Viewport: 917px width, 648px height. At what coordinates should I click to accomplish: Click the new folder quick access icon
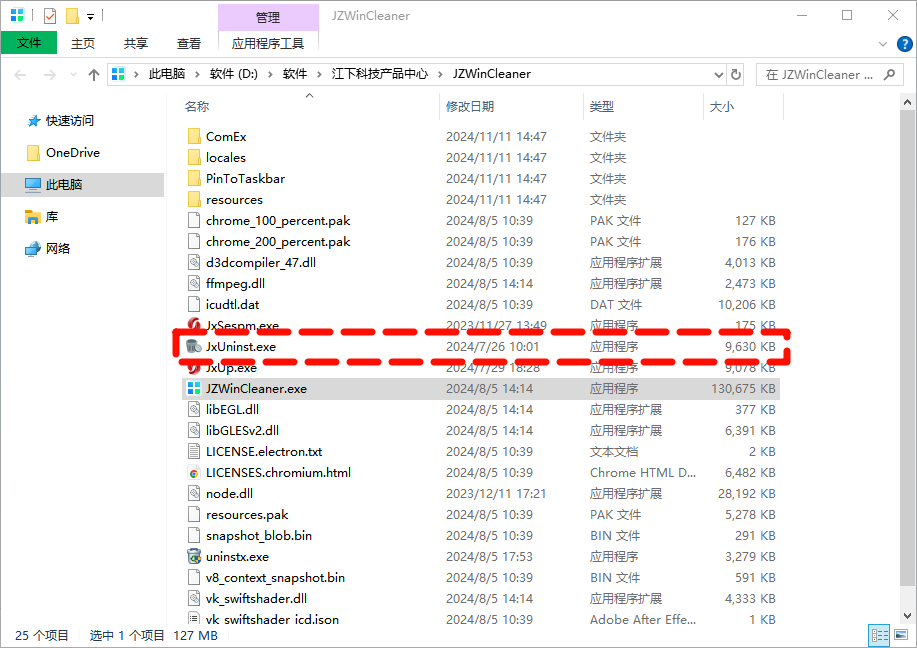click(x=73, y=16)
